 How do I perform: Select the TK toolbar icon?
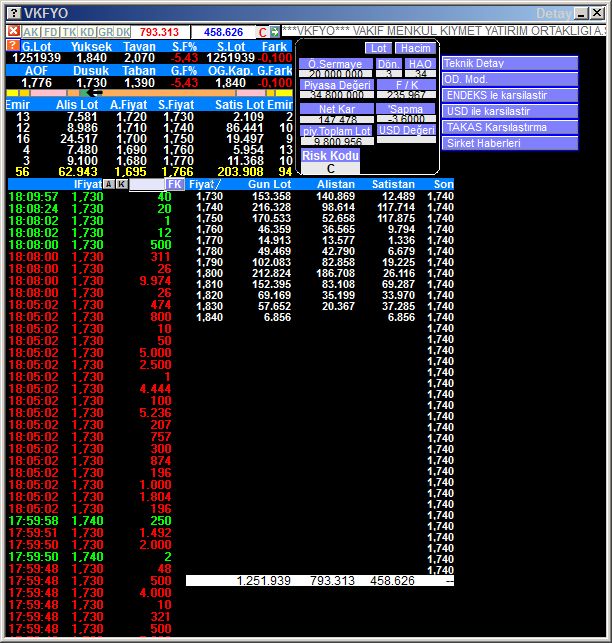coord(69,32)
